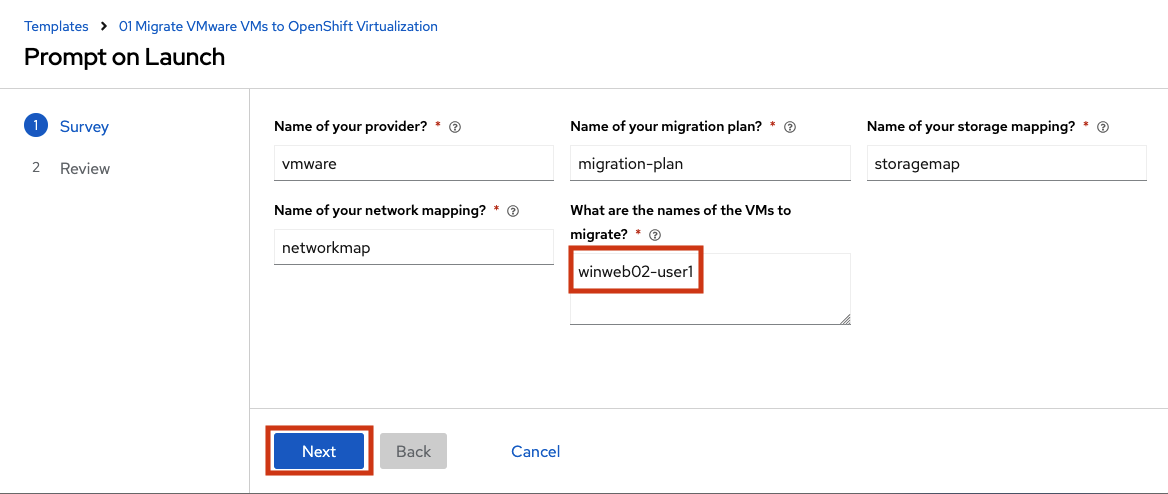Viewport: 1168px width, 494px height.
Task: Open help icon for provider name
Action: click(x=456, y=127)
